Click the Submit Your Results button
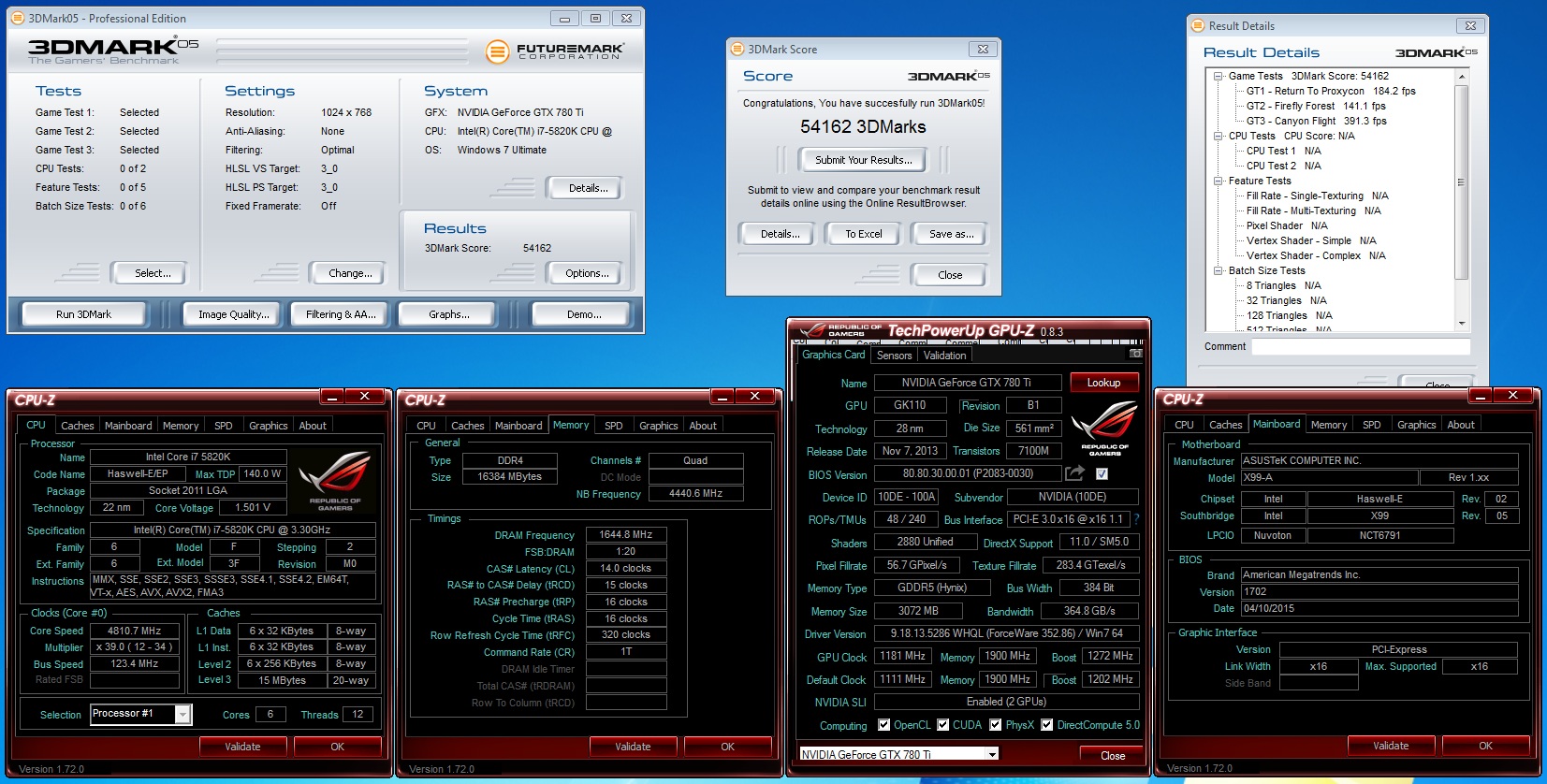The width and height of the screenshot is (1547, 784). 863,160
